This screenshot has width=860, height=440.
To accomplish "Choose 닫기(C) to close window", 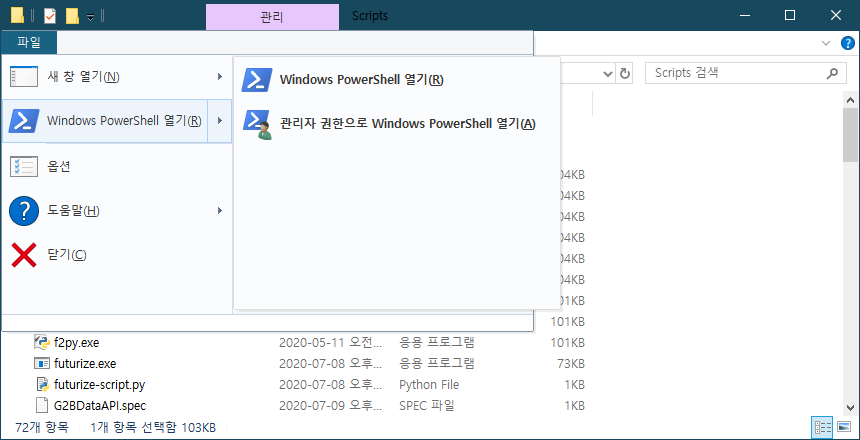I will click(x=116, y=255).
